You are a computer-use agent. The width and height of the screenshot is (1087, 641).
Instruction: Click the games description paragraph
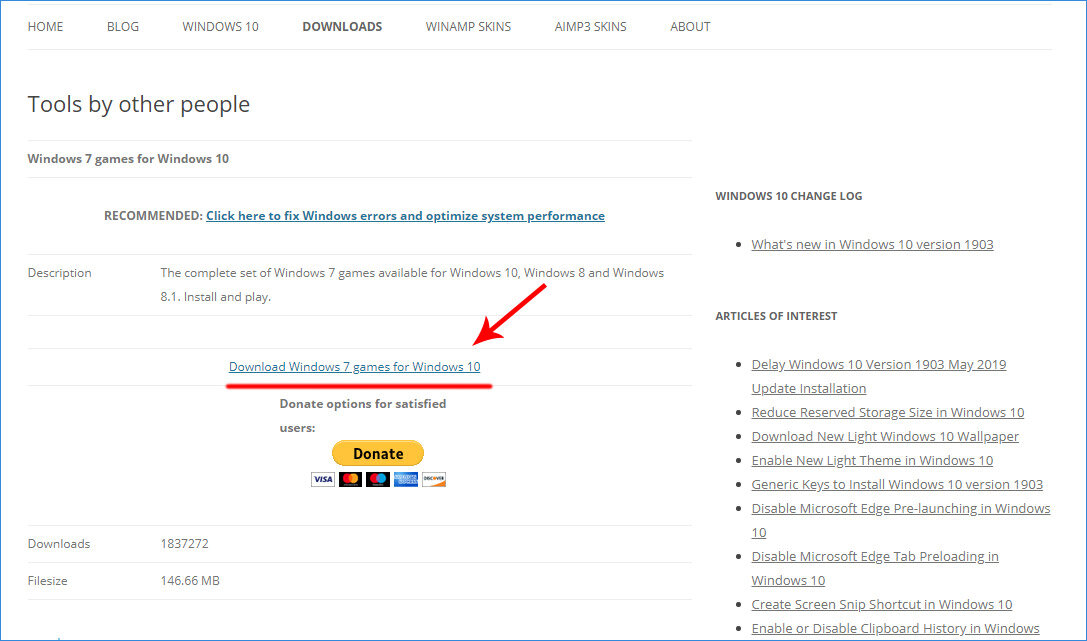(412, 285)
